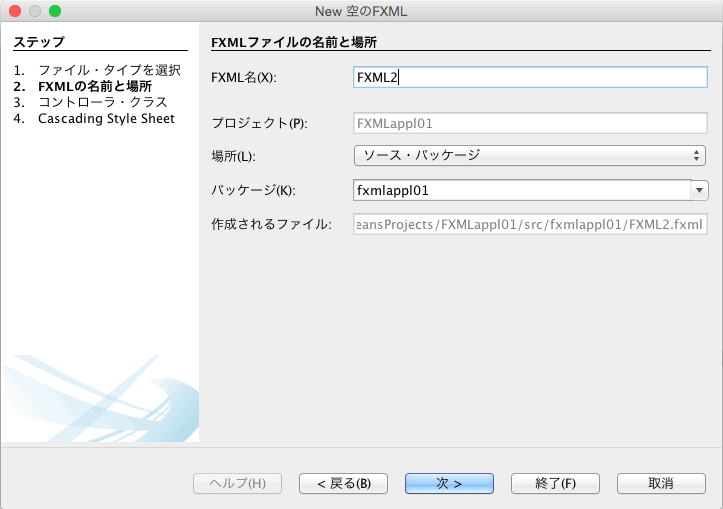This screenshot has height=509, width=723.
Task: Click the ヘルプ(H) button
Action: 237,483
